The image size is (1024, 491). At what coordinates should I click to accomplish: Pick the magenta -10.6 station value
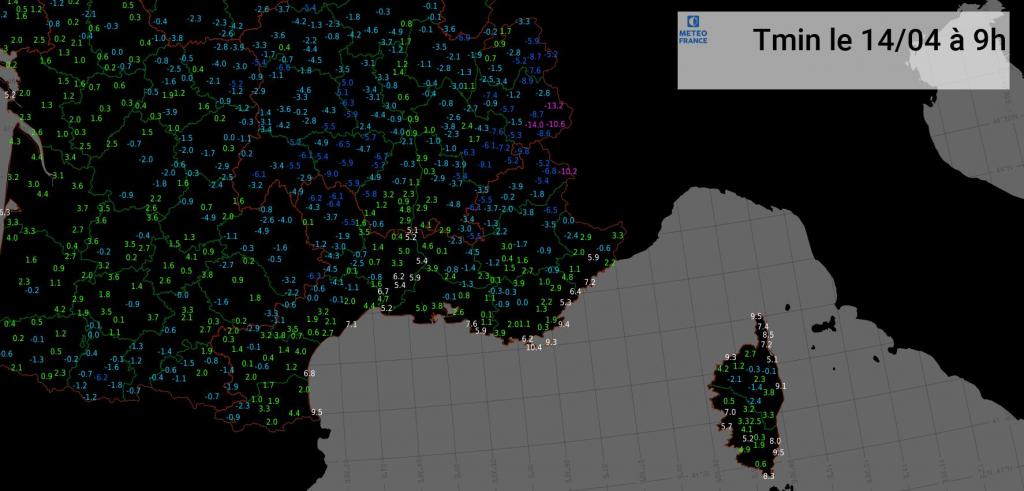[x=556, y=124]
